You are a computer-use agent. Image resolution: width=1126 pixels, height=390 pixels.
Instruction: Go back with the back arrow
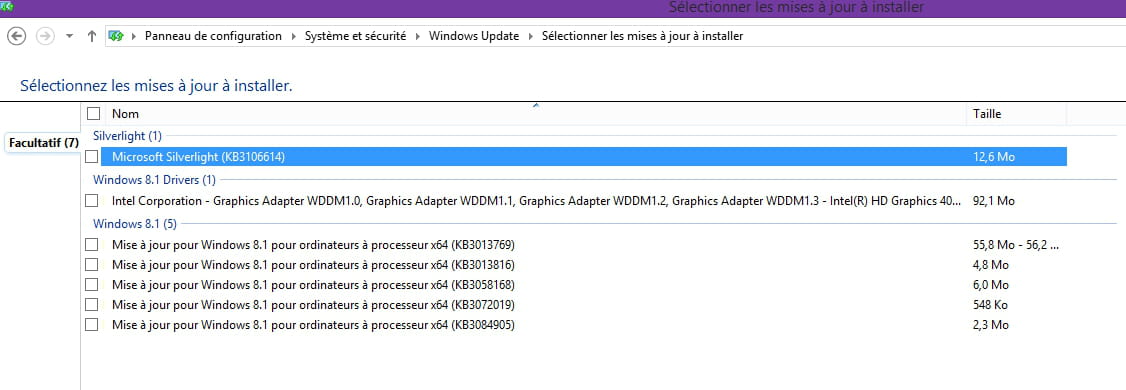click(x=17, y=36)
